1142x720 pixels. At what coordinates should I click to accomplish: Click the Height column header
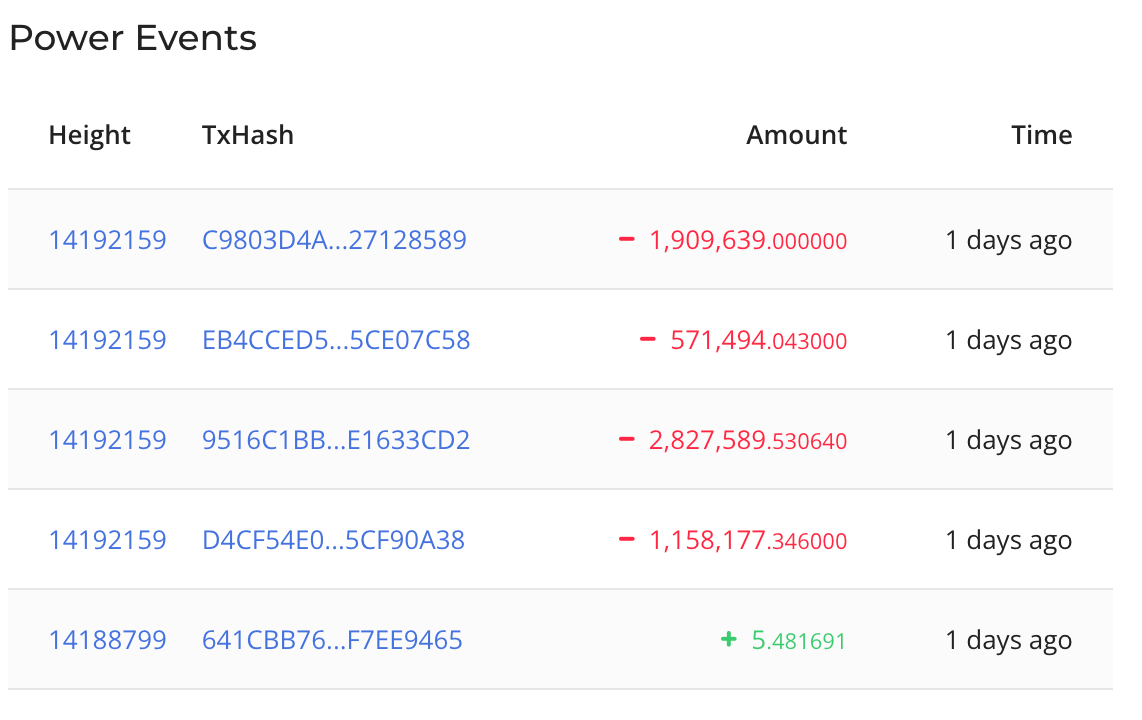click(90, 135)
